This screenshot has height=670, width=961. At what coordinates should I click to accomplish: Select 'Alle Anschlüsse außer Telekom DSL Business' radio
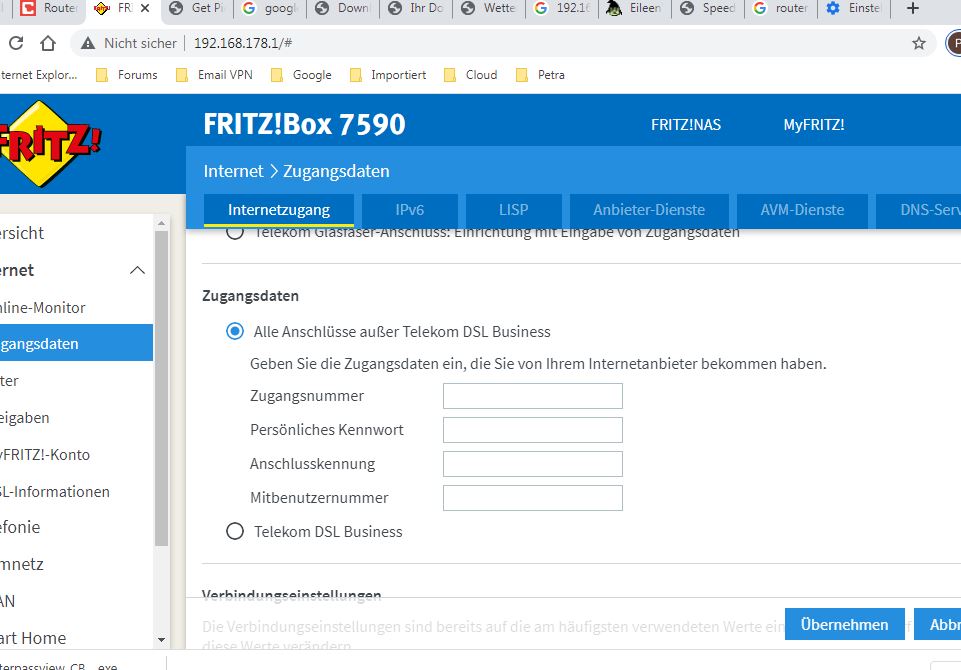click(235, 332)
